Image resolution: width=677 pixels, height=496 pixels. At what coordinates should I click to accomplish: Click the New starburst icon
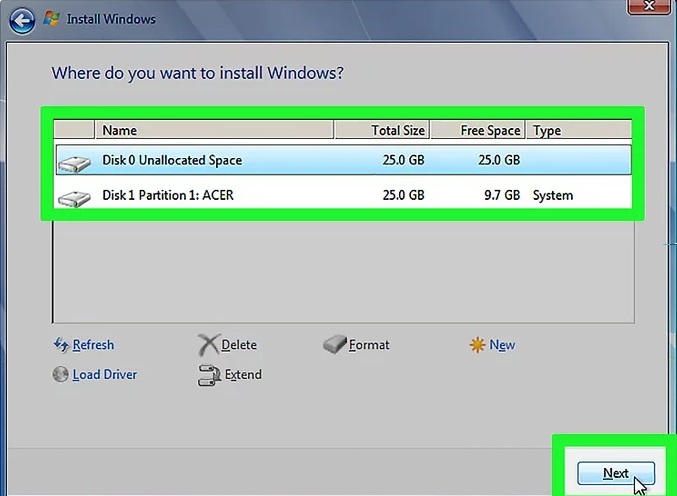(478, 345)
